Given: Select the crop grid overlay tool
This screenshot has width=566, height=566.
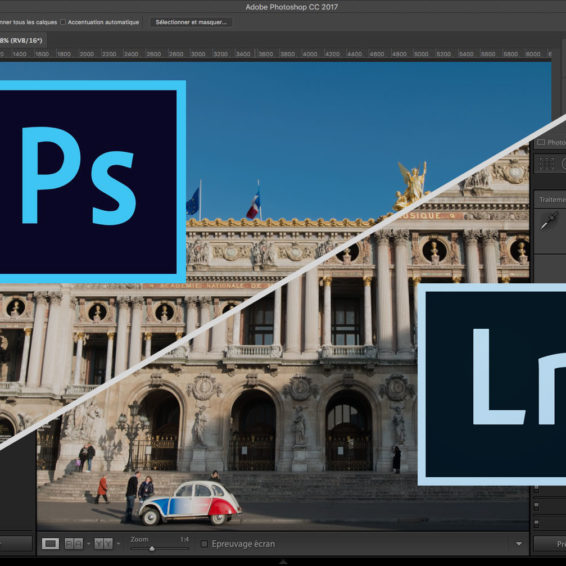Looking at the screenshot, I should [546, 164].
